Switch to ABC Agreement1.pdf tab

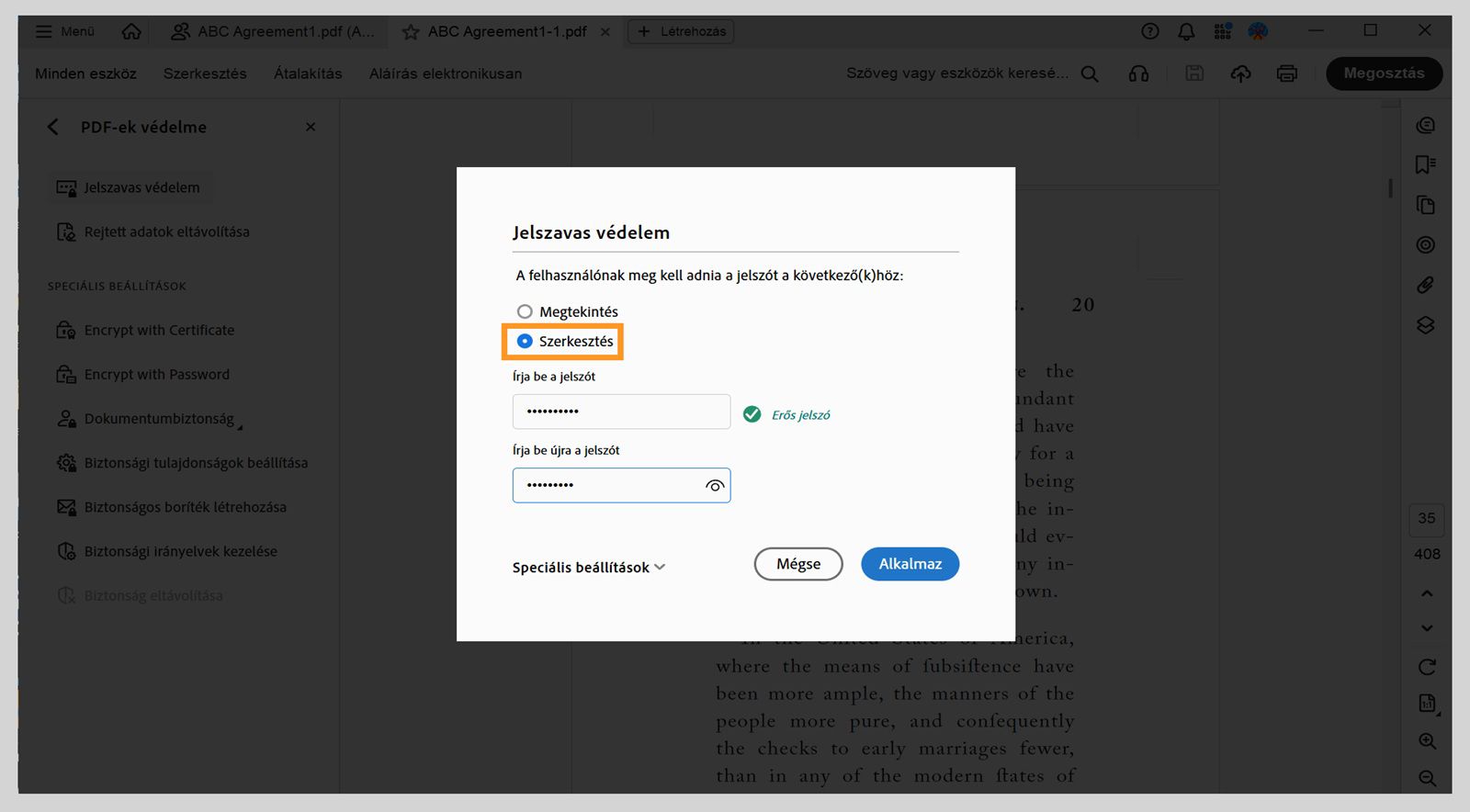point(273,31)
